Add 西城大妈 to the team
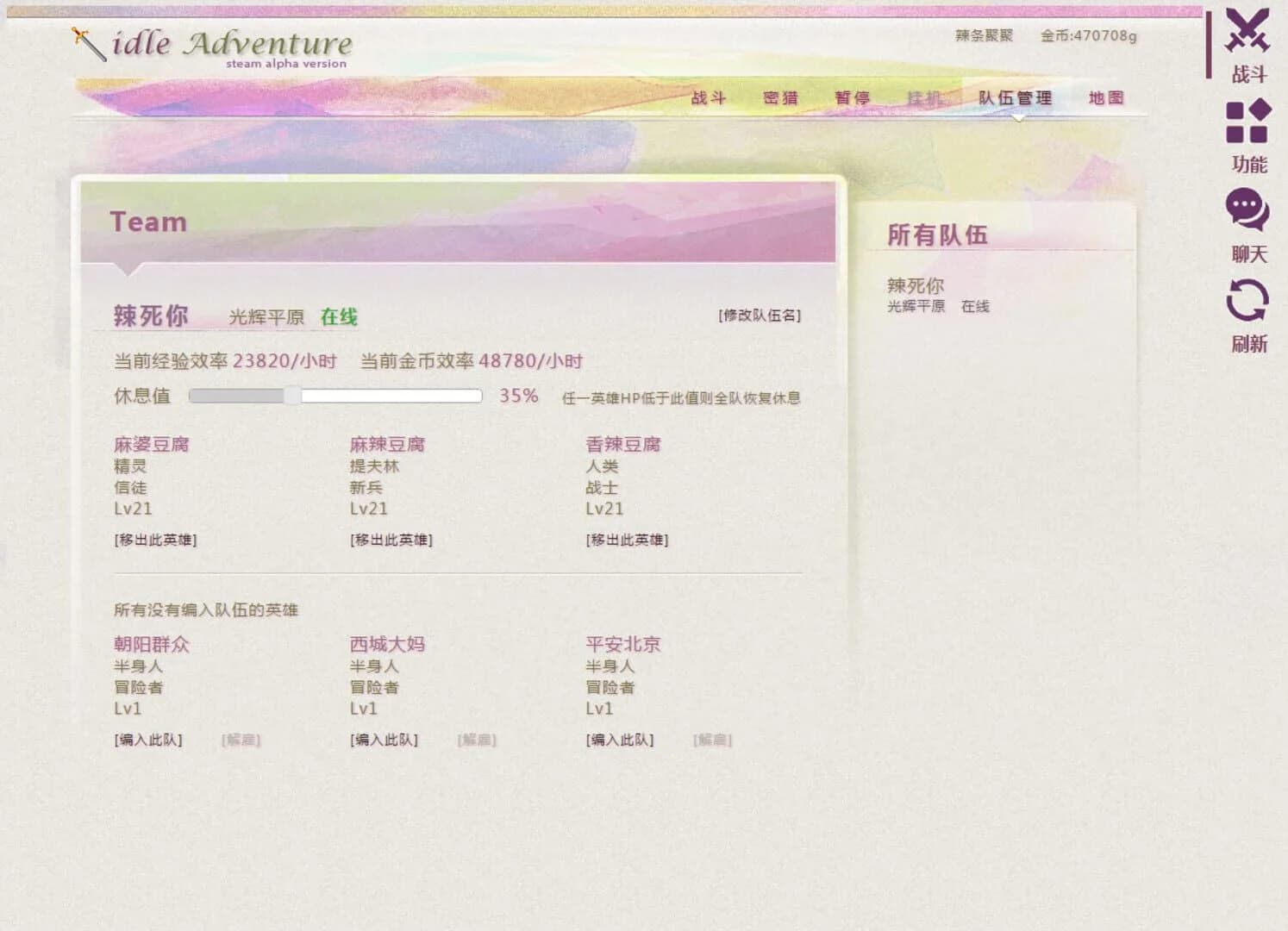 tap(384, 740)
